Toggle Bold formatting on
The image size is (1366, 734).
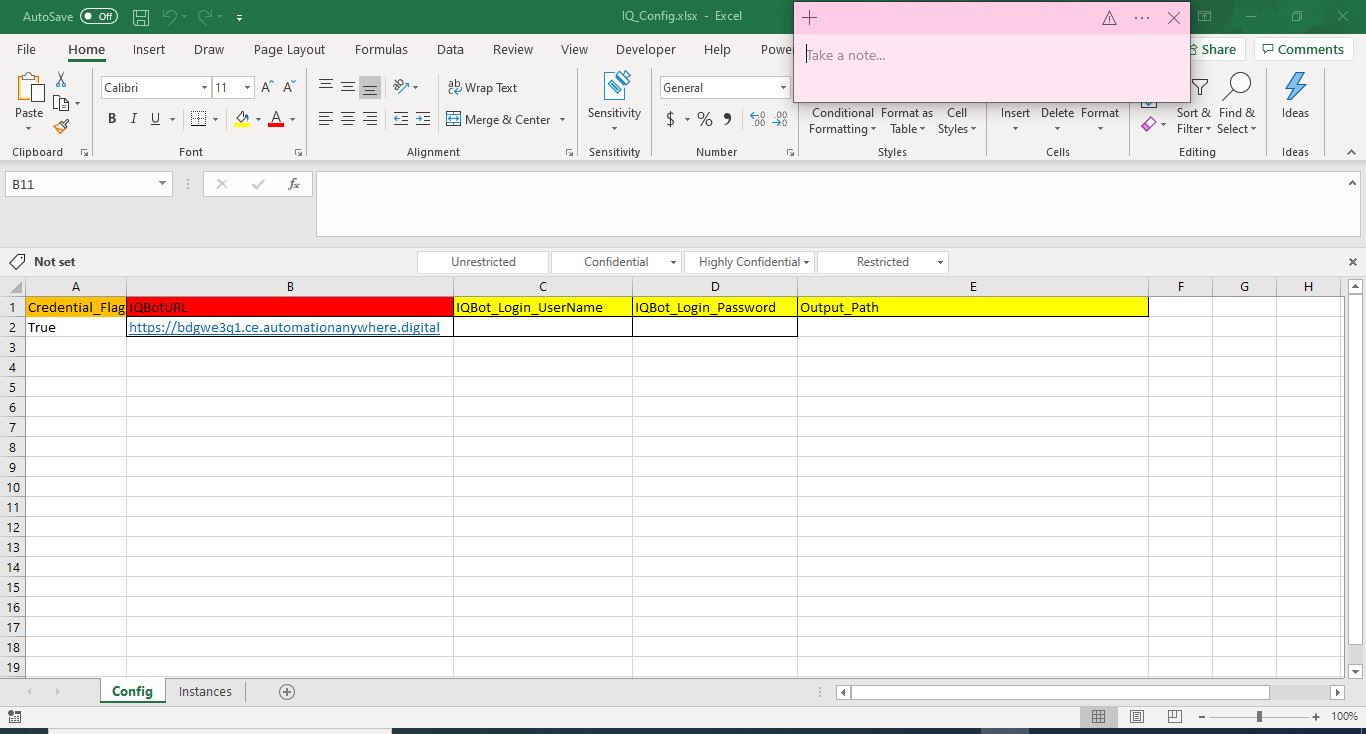coord(111,119)
